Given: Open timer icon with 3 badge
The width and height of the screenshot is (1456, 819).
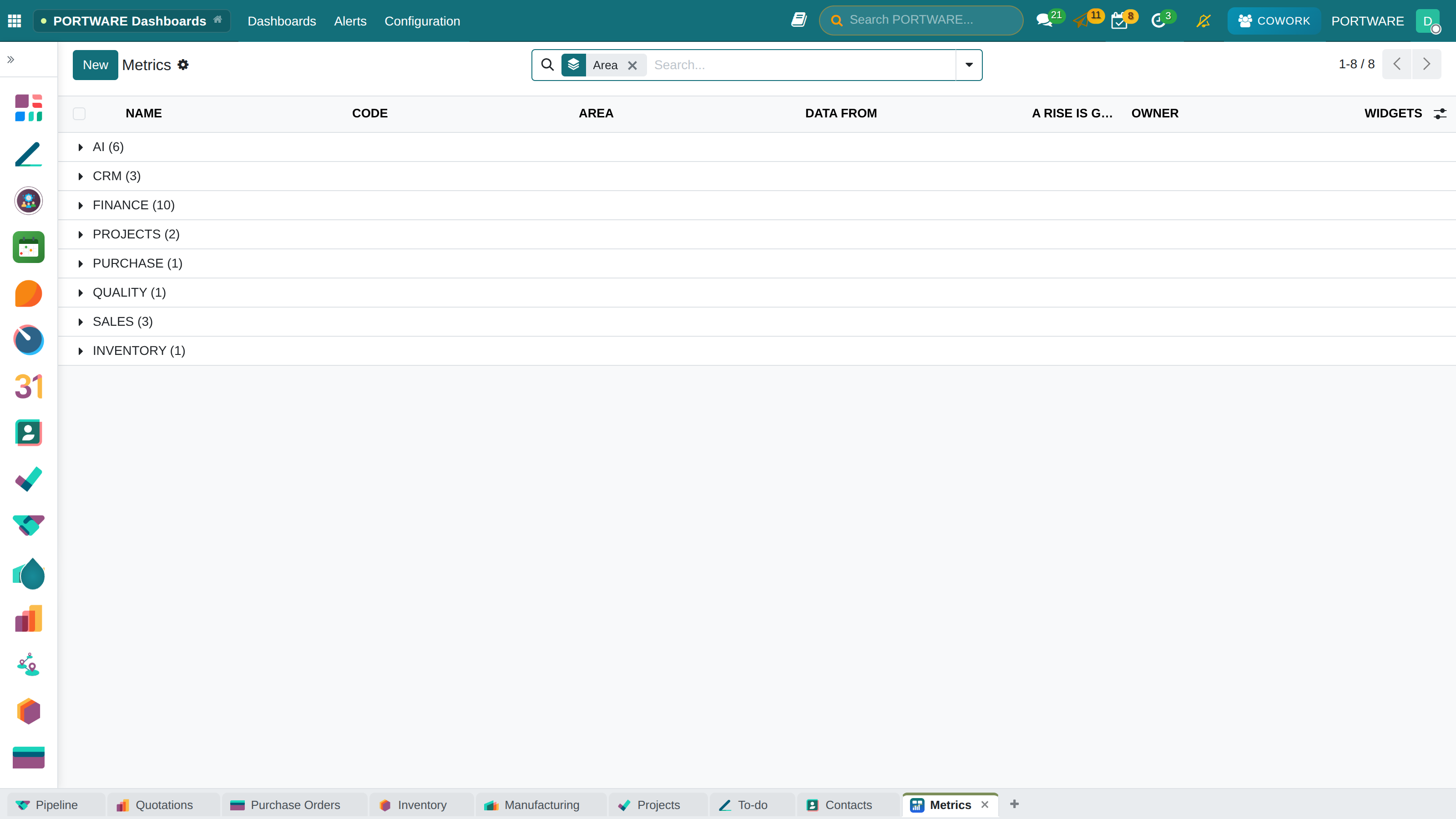Looking at the screenshot, I should [x=1159, y=20].
